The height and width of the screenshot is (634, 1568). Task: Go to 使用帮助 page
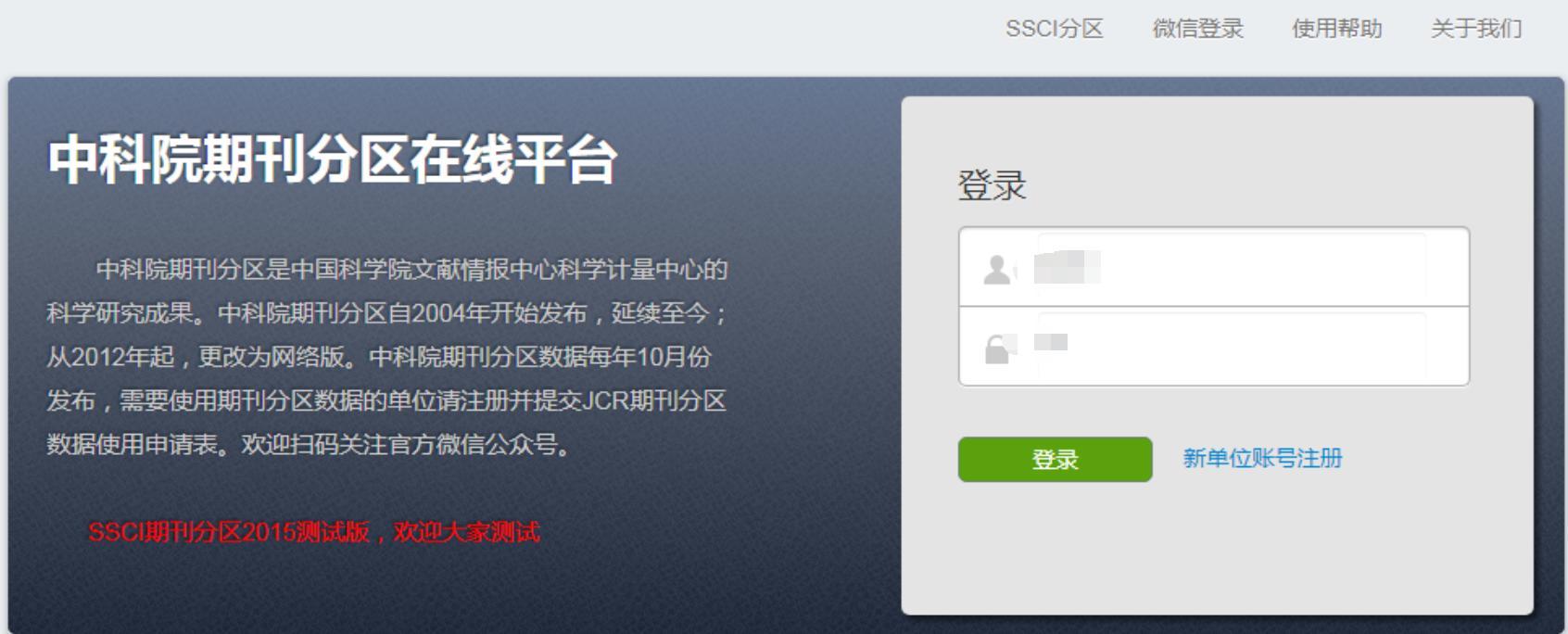pyautogui.click(x=1337, y=29)
